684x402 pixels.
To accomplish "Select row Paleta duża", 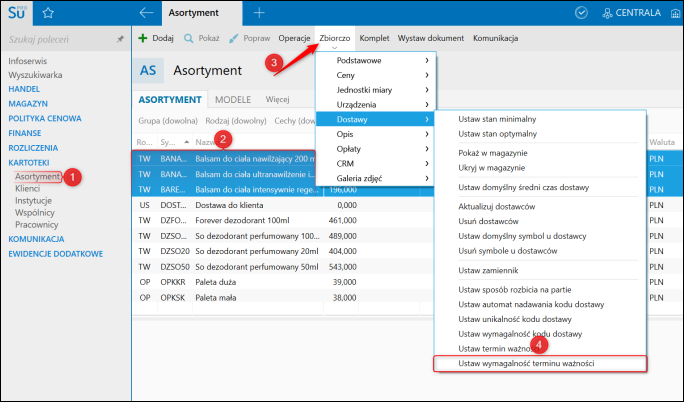I will 215,282.
